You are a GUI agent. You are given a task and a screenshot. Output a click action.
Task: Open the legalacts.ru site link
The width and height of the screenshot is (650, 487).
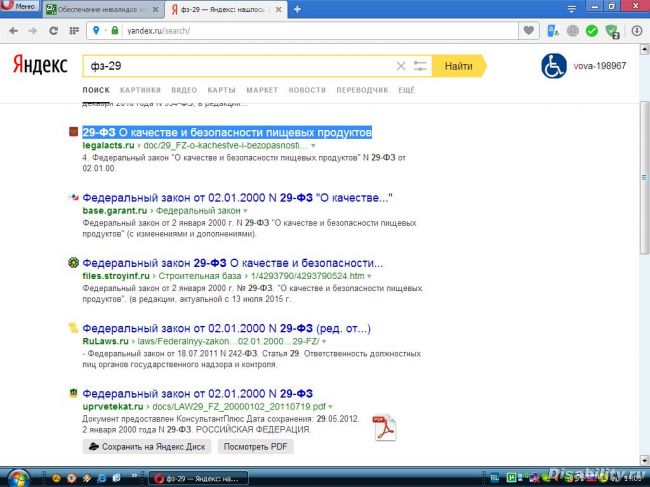(109, 145)
